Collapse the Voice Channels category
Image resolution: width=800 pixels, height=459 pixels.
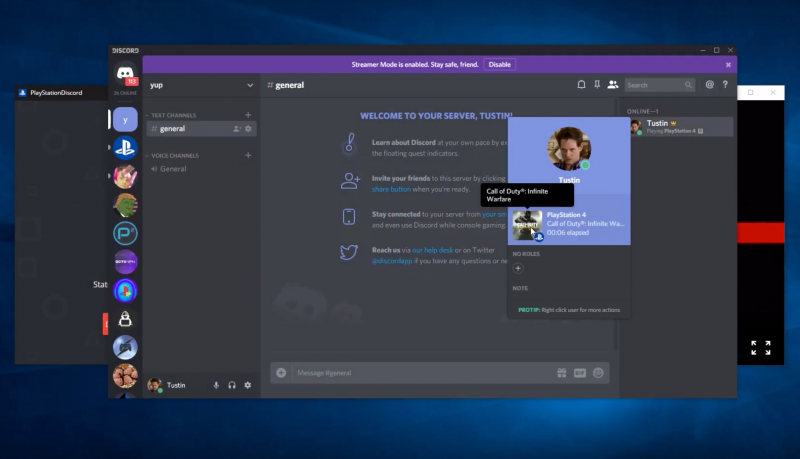click(175, 156)
